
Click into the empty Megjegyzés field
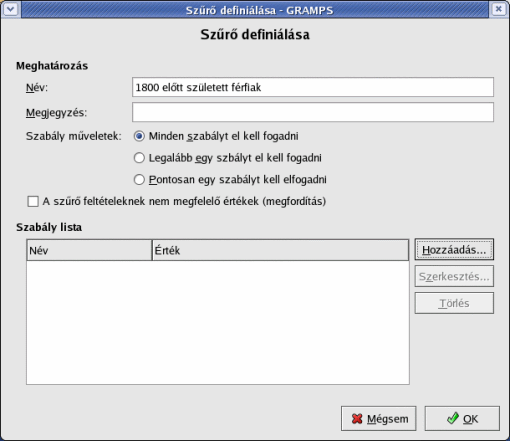313,112
